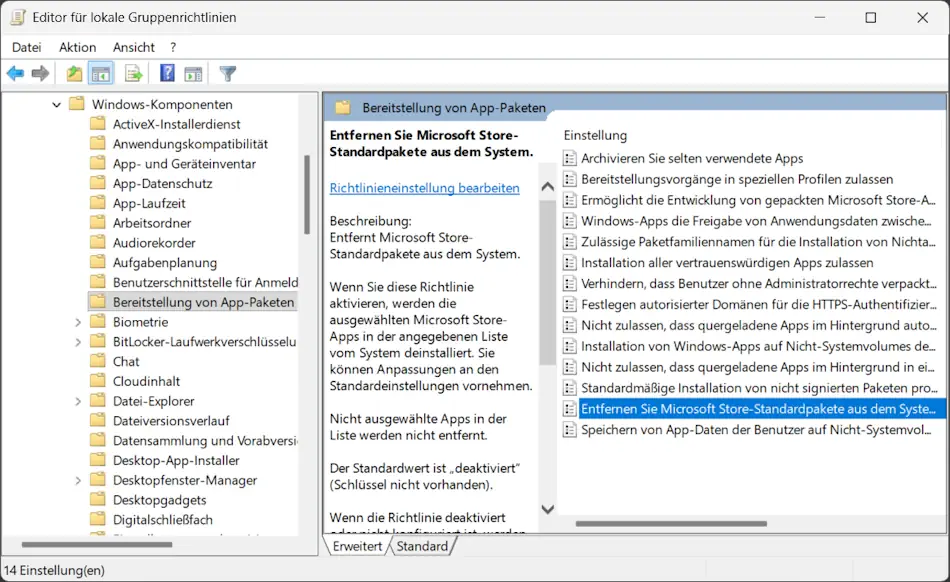
Task: Open the Ansicht menu
Action: 134,47
